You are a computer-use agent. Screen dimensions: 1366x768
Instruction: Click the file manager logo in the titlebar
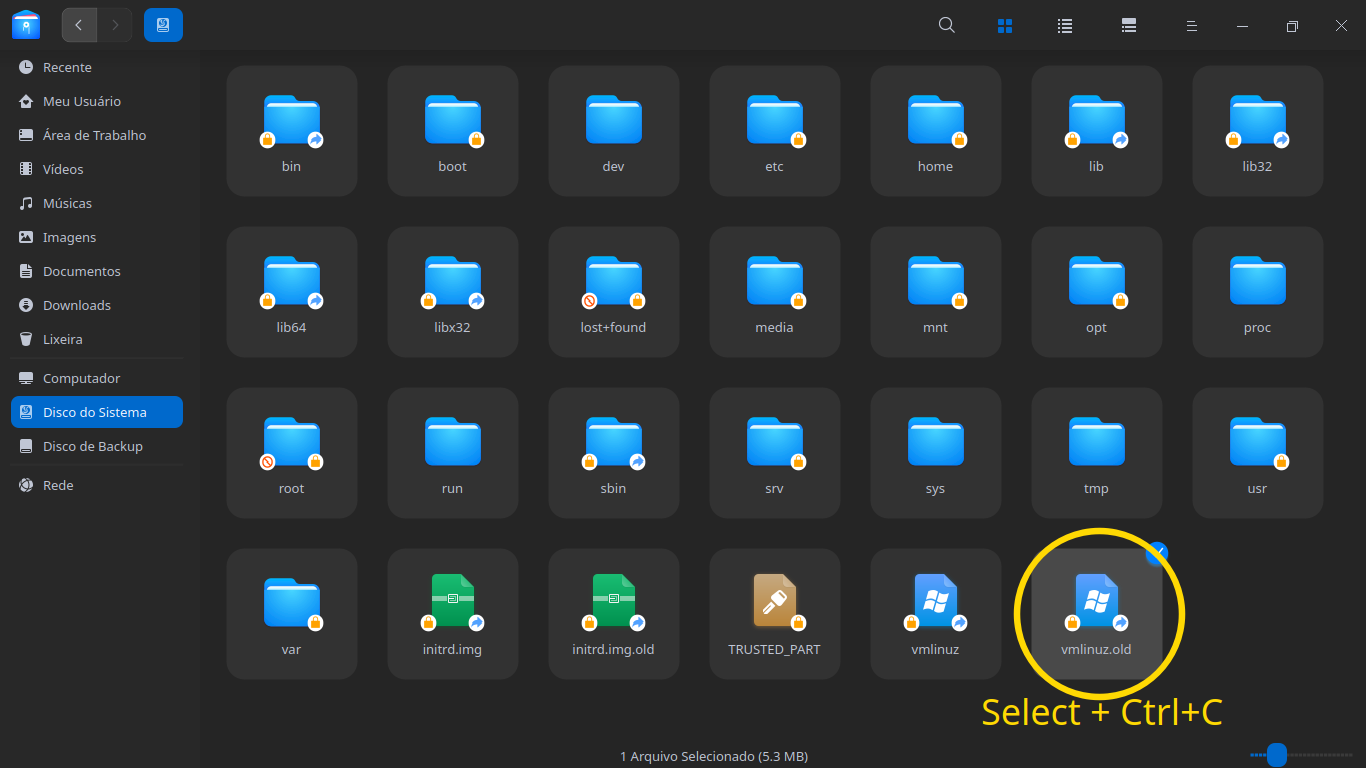point(25,25)
